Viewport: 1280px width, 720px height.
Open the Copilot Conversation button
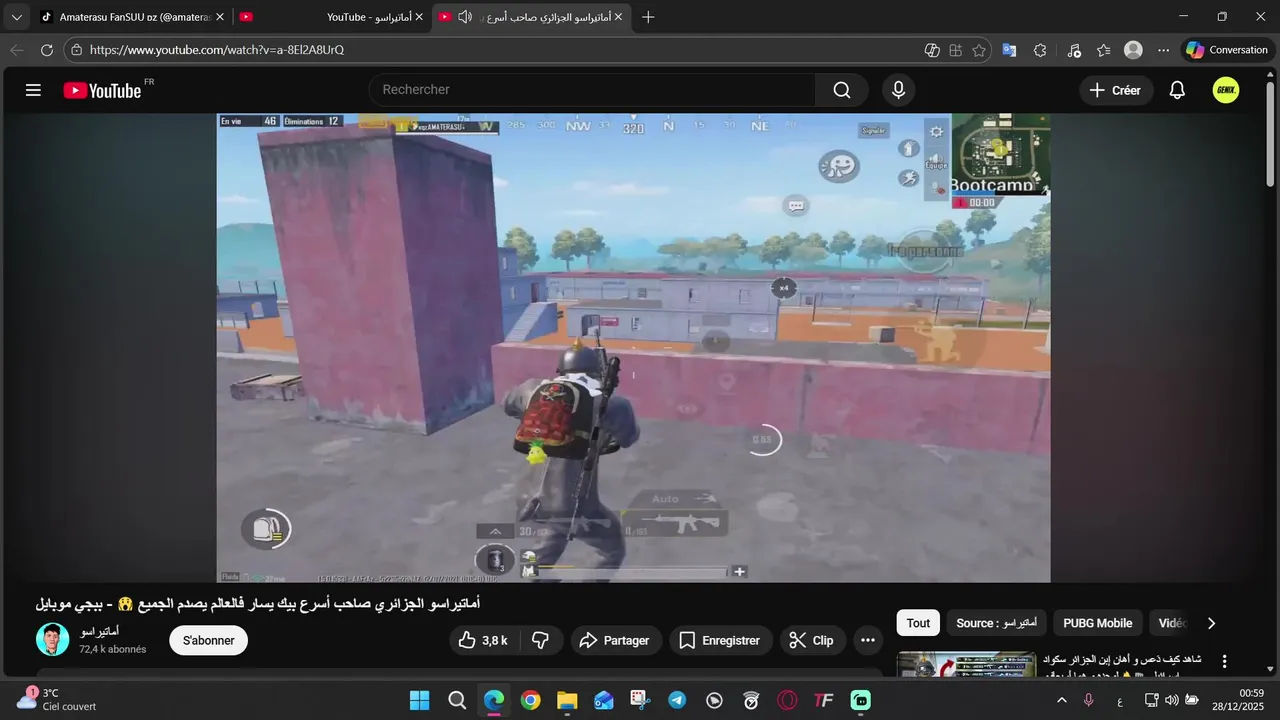(x=1226, y=50)
